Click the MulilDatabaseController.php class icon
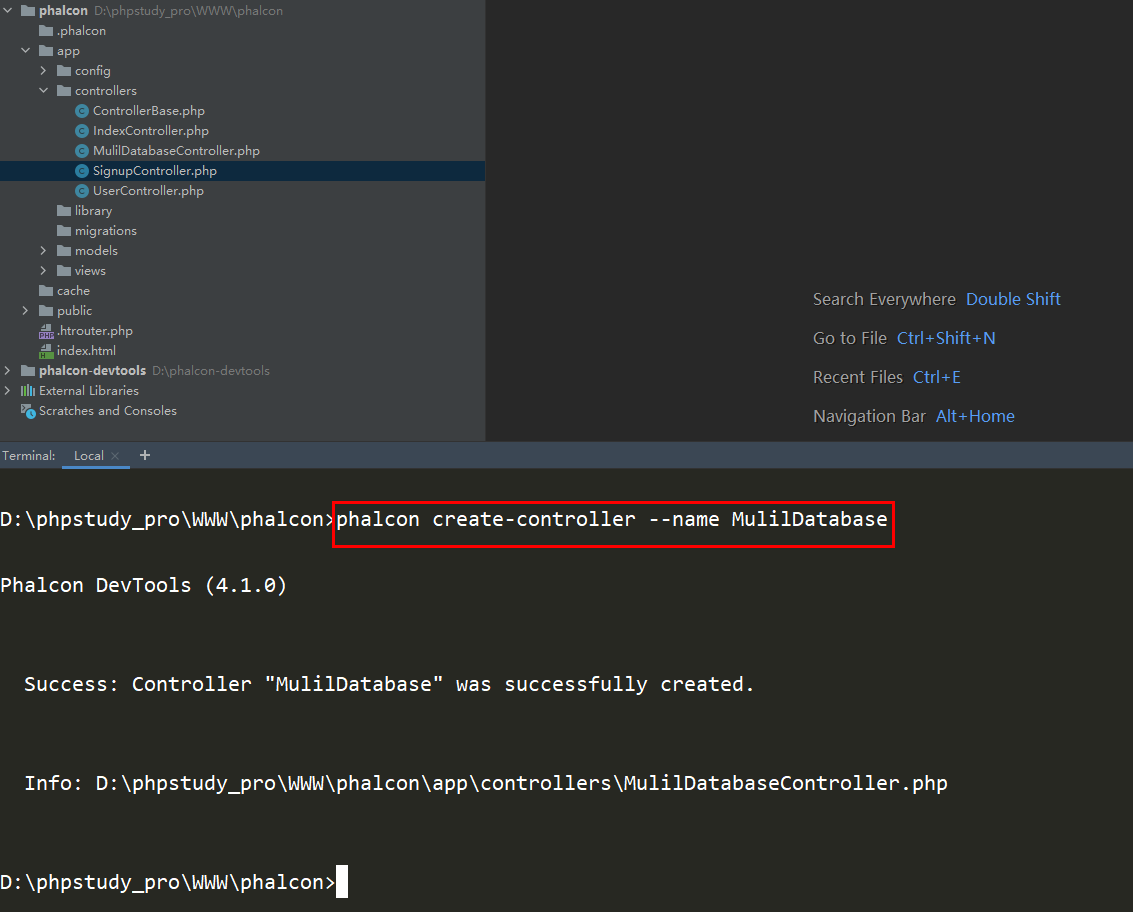Screen dimensions: 1133x912 point(82,151)
